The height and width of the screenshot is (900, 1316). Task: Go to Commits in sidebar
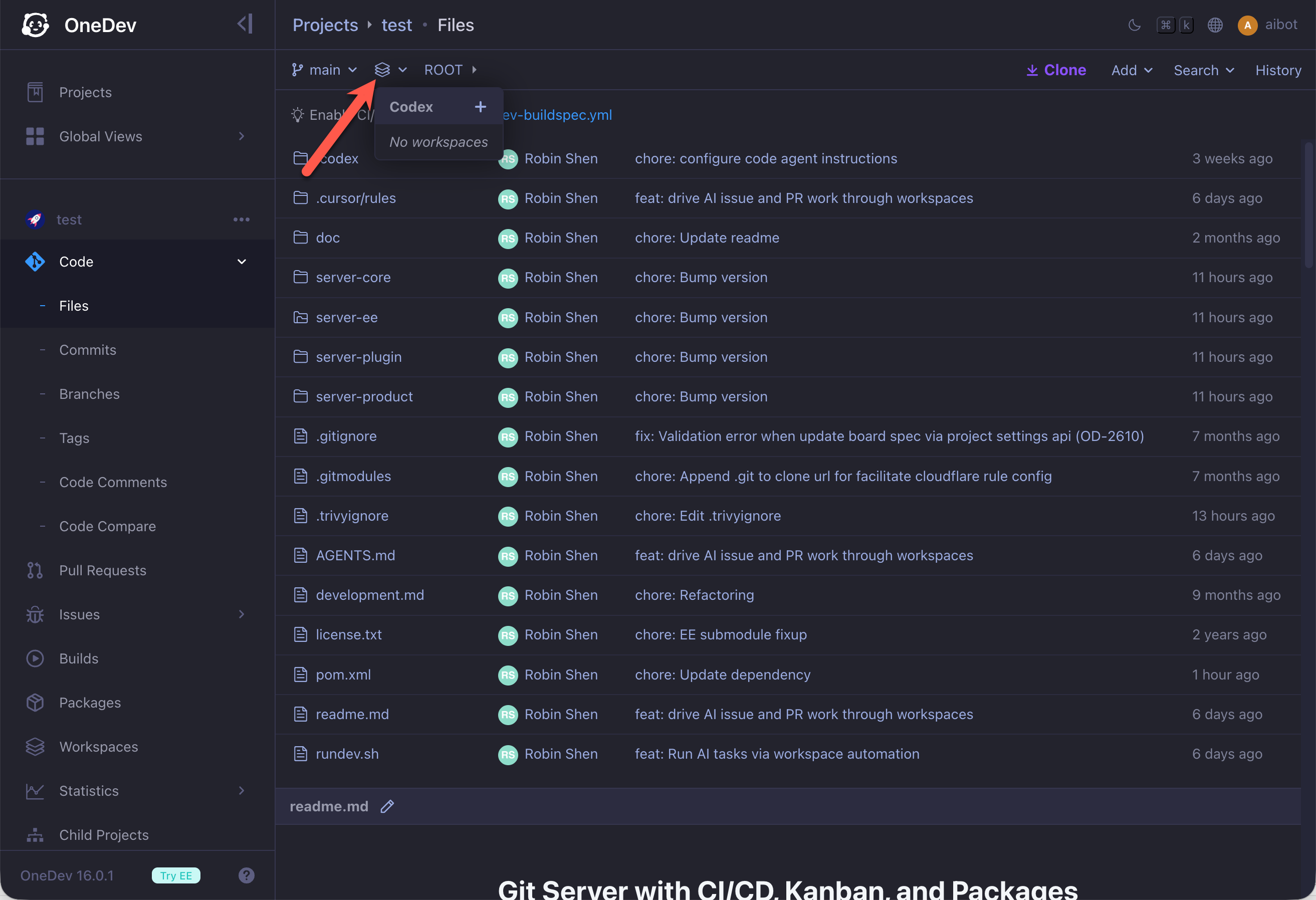(x=88, y=350)
